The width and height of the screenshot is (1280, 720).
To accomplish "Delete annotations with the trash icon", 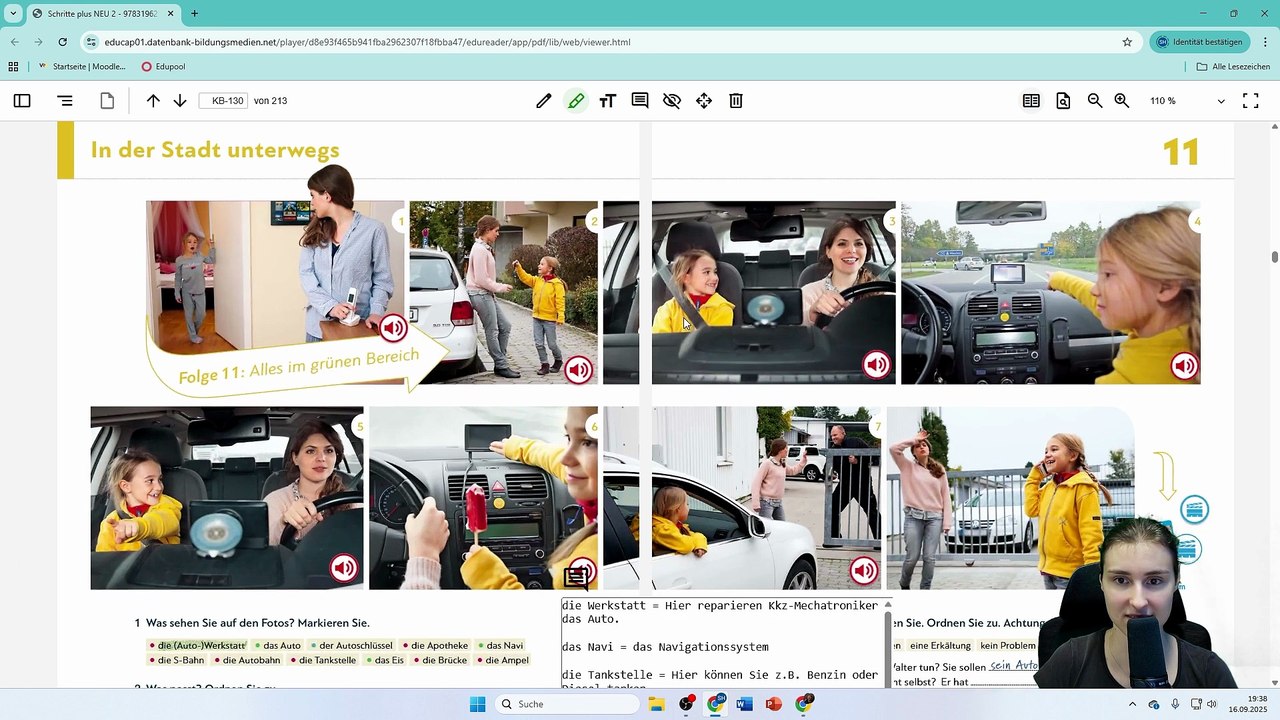I will (x=736, y=101).
